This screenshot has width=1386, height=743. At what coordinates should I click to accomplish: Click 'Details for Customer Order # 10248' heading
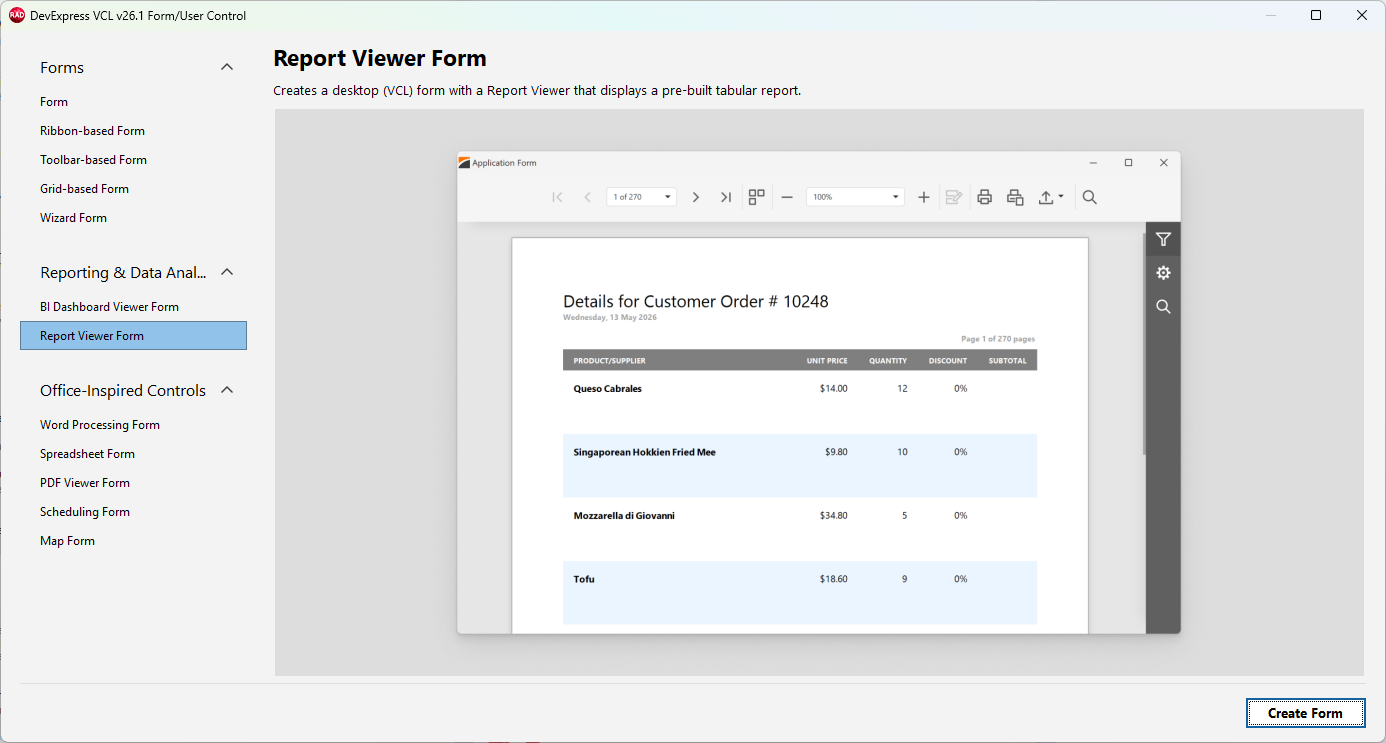click(x=696, y=301)
